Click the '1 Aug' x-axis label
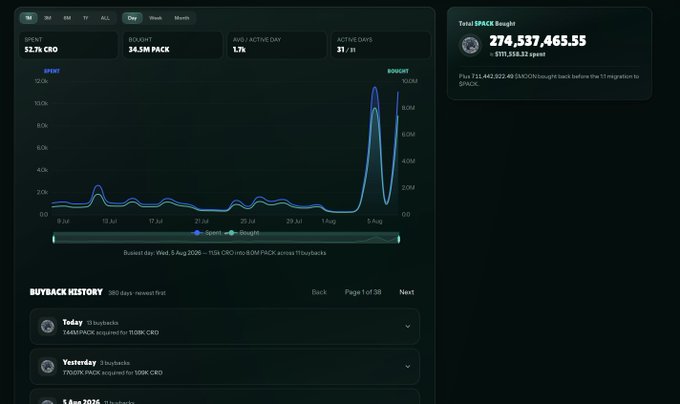Viewport: 680px width, 404px height. 329,221
